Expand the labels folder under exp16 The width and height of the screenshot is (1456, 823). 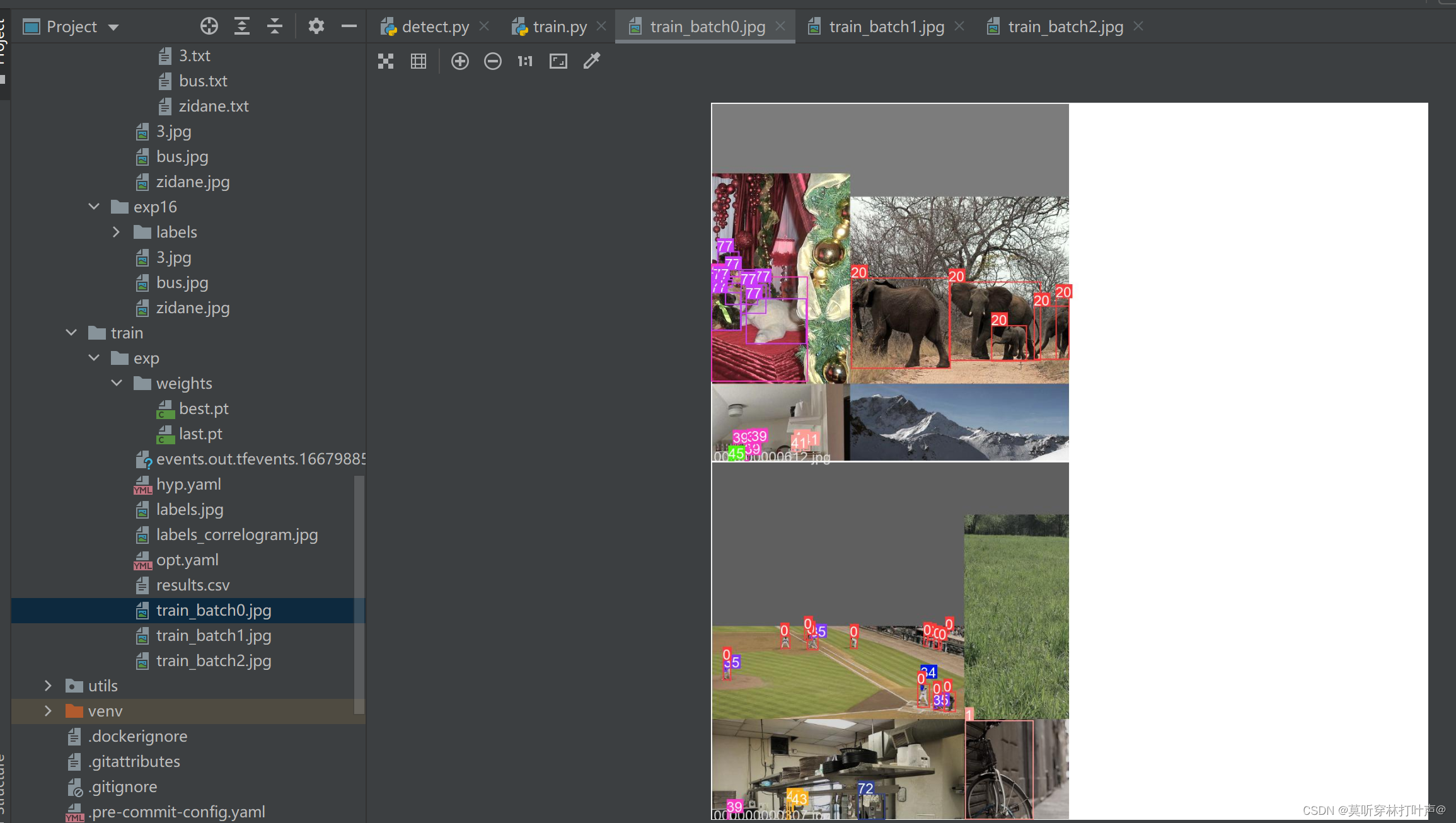pyautogui.click(x=117, y=232)
